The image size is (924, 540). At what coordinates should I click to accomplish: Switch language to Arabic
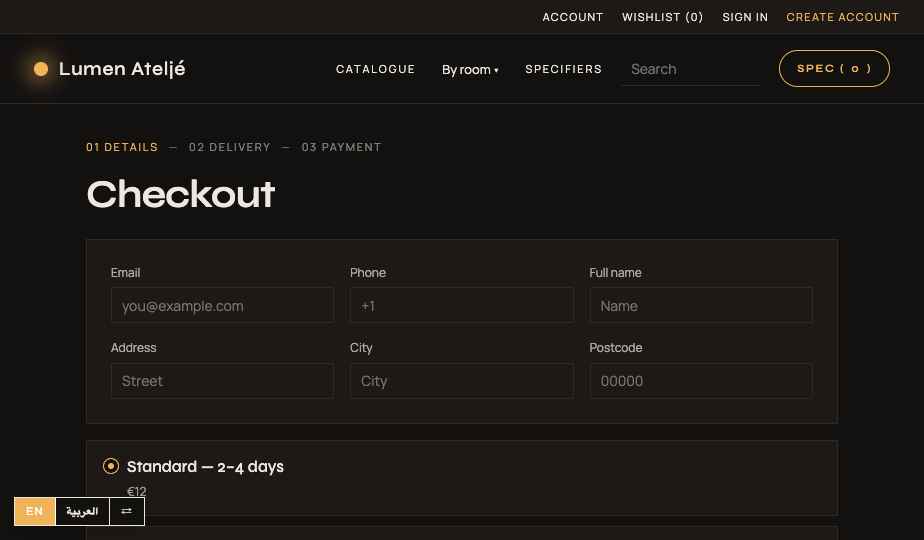point(82,511)
